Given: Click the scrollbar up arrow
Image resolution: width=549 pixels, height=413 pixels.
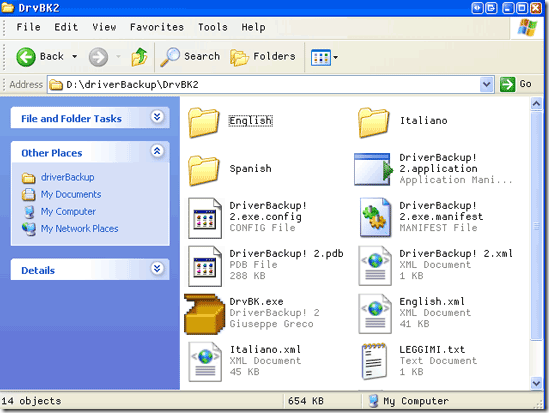Looking at the screenshot, I should click(536, 104).
